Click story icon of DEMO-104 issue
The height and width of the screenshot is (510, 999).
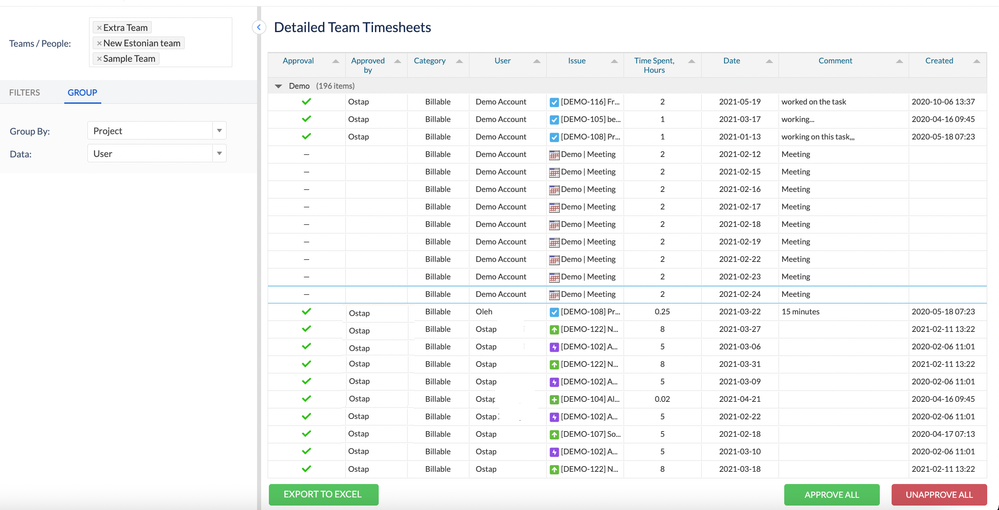[x=554, y=400]
